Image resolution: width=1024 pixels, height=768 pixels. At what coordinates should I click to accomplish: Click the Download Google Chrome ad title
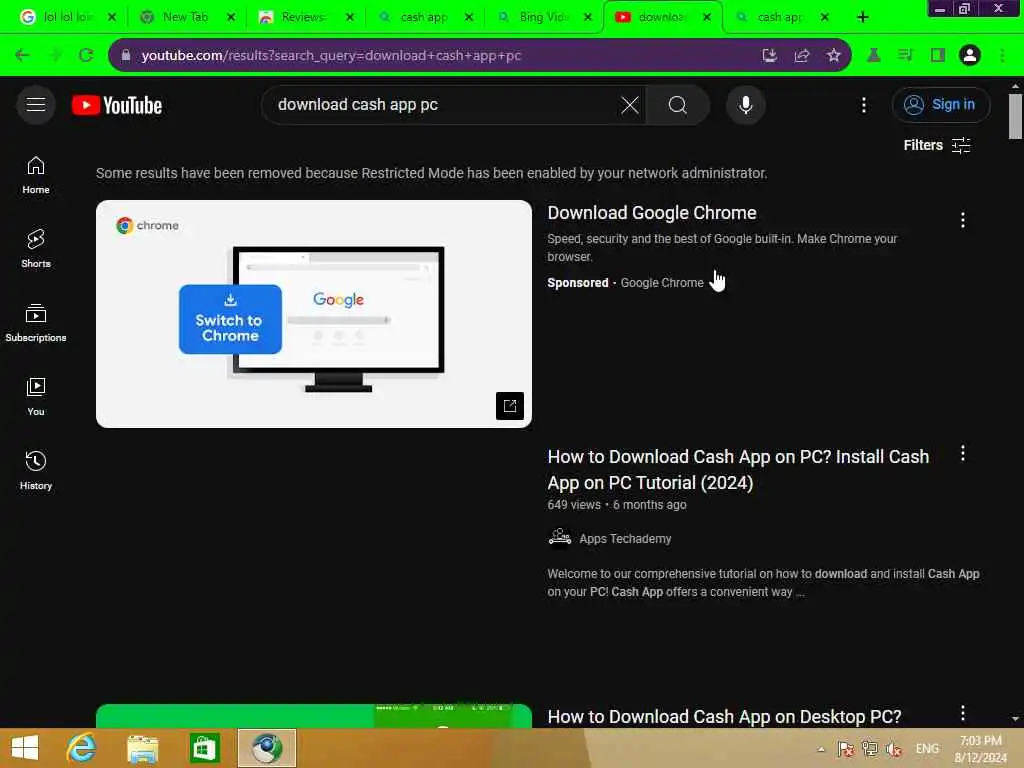[652, 213]
